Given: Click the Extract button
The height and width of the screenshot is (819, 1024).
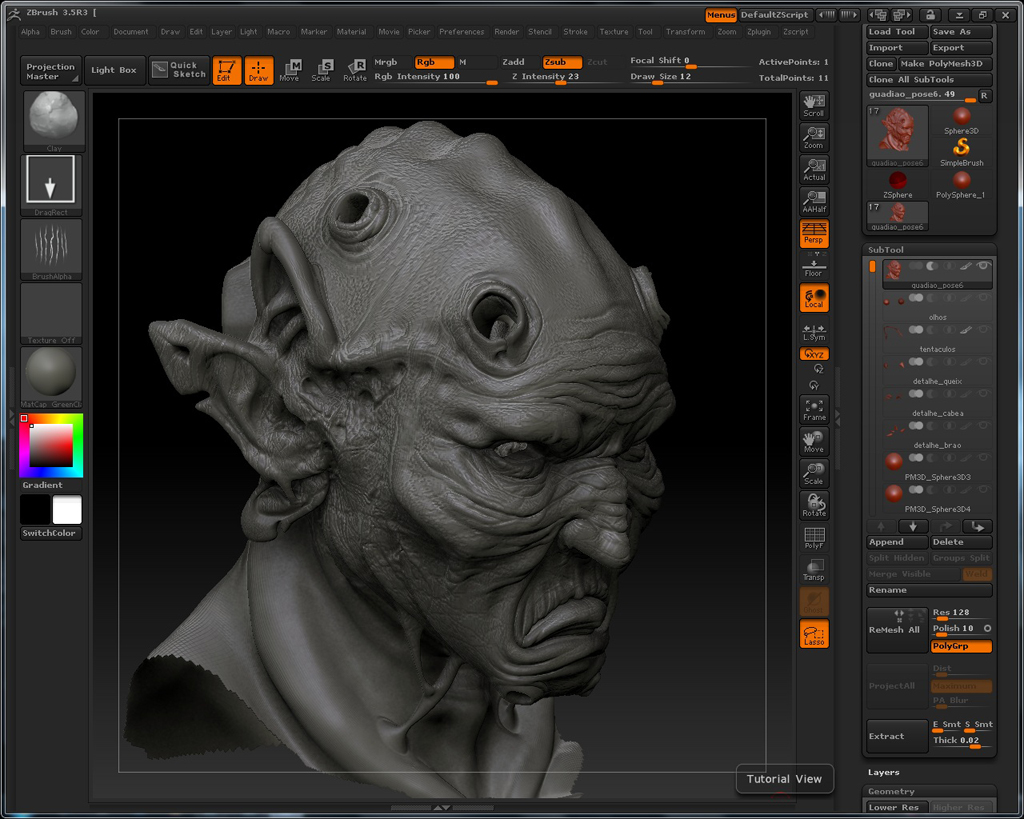Looking at the screenshot, I should coord(897,736).
